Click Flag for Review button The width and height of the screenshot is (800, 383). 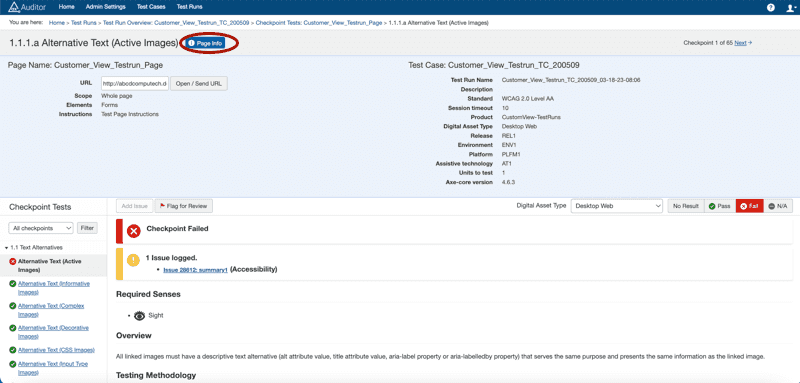(184, 206)
